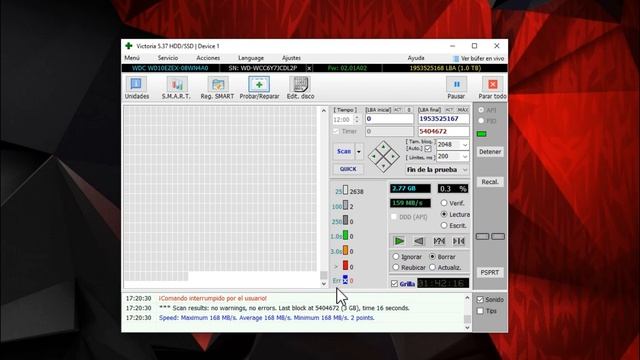Enable the Tips checkbox

tap(480, 311)
